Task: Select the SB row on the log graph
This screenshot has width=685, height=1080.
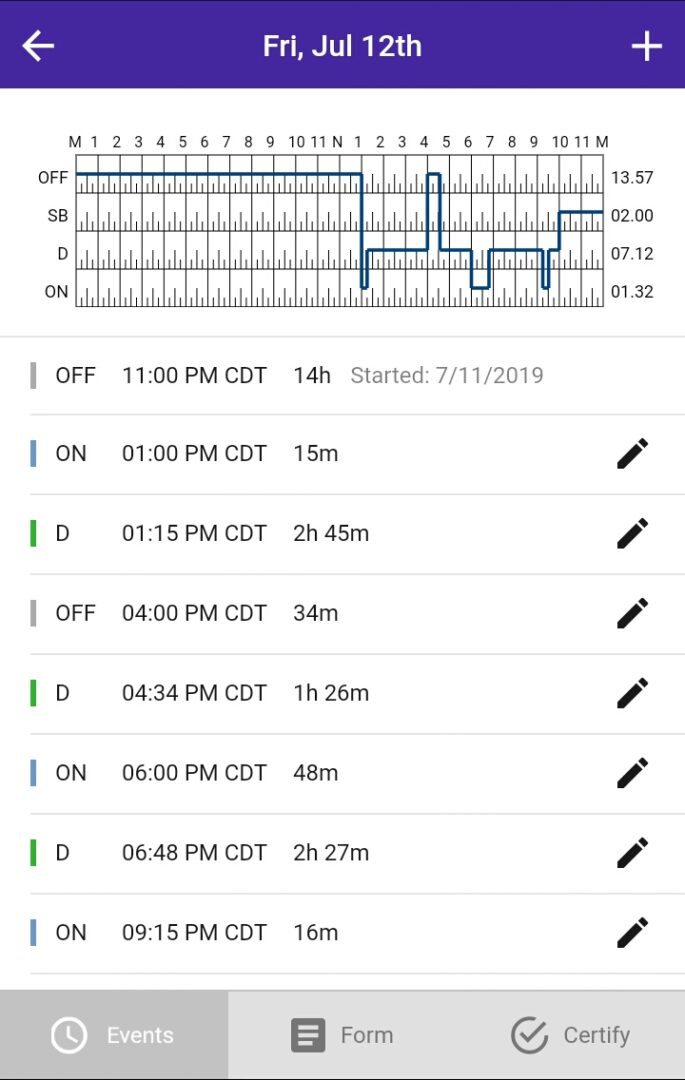Action: click(x=57, y=215)
